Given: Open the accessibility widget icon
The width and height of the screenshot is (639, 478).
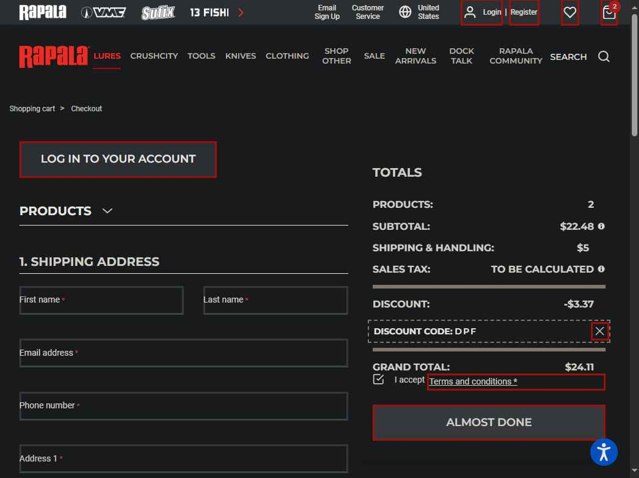Looking at the screenshot, I should pyautogui.click(x=604, y=452).
